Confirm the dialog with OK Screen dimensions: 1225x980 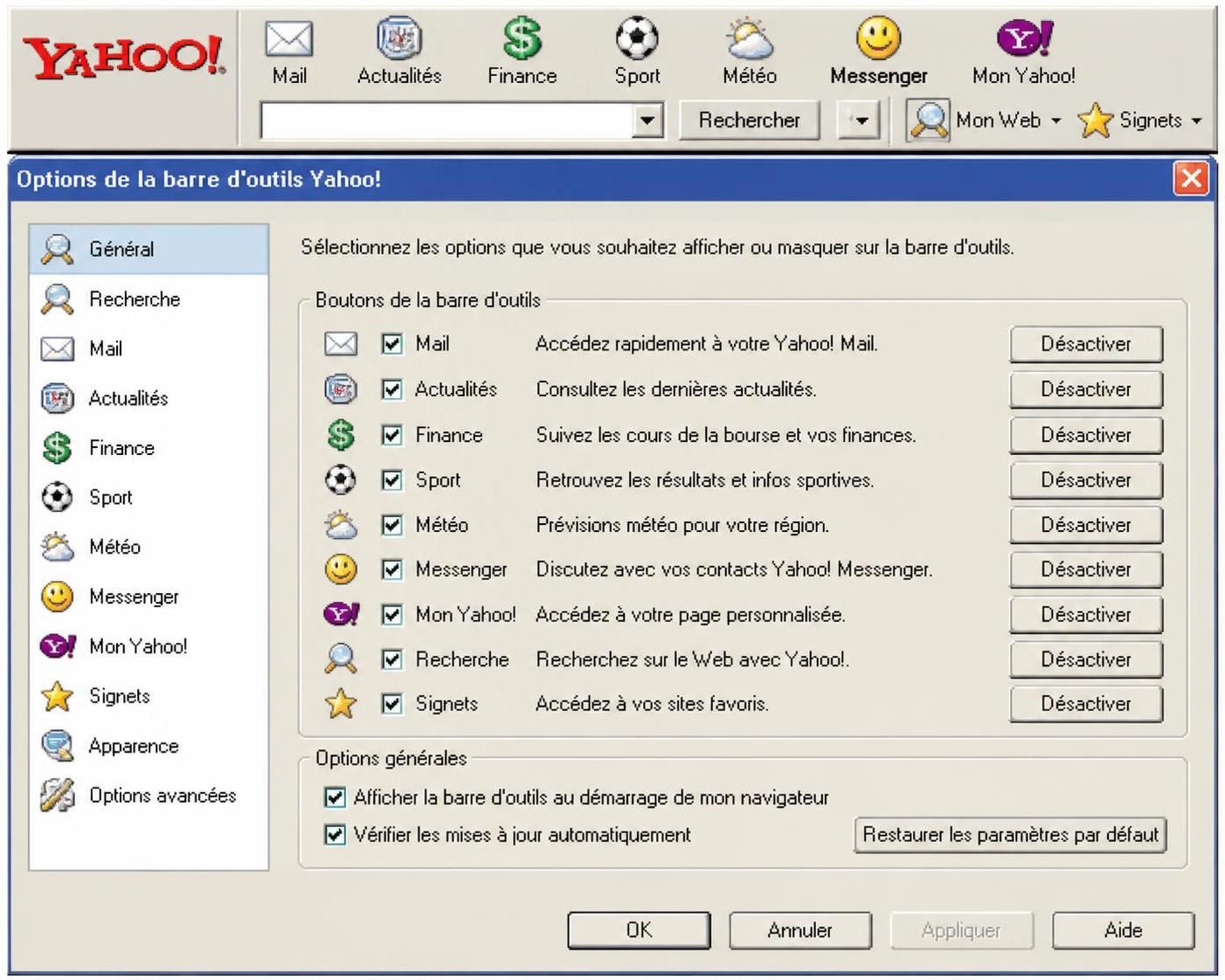pyautogui.click(x=639, y=930)
